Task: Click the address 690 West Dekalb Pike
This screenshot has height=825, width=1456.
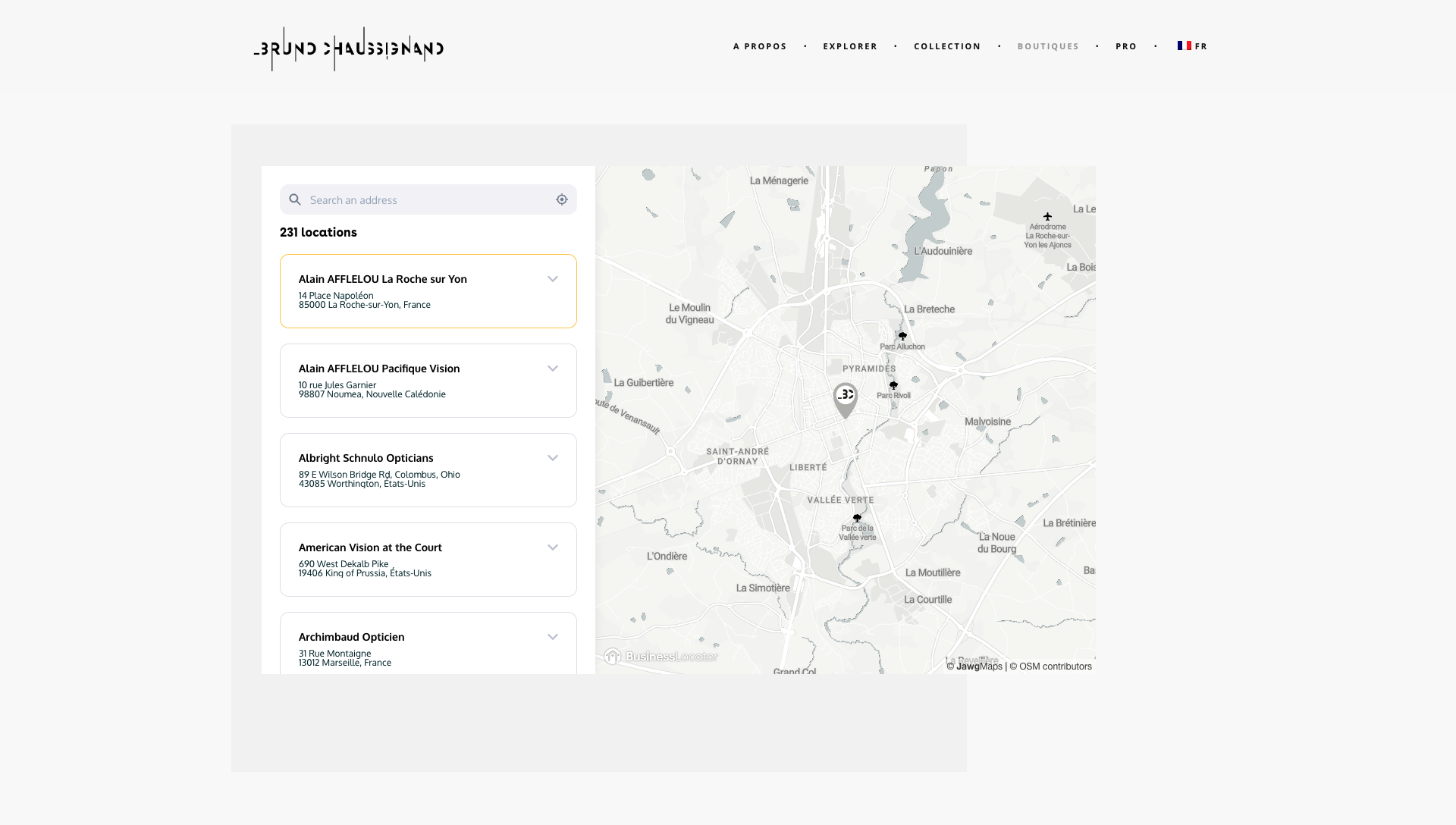Action: (344, 564)
